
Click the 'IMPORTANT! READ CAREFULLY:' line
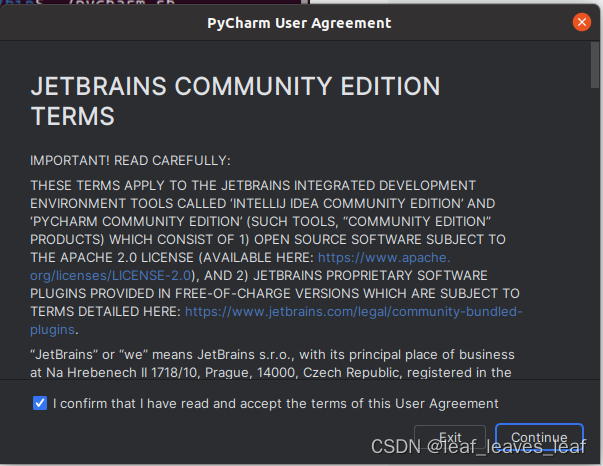pos(130,161)
